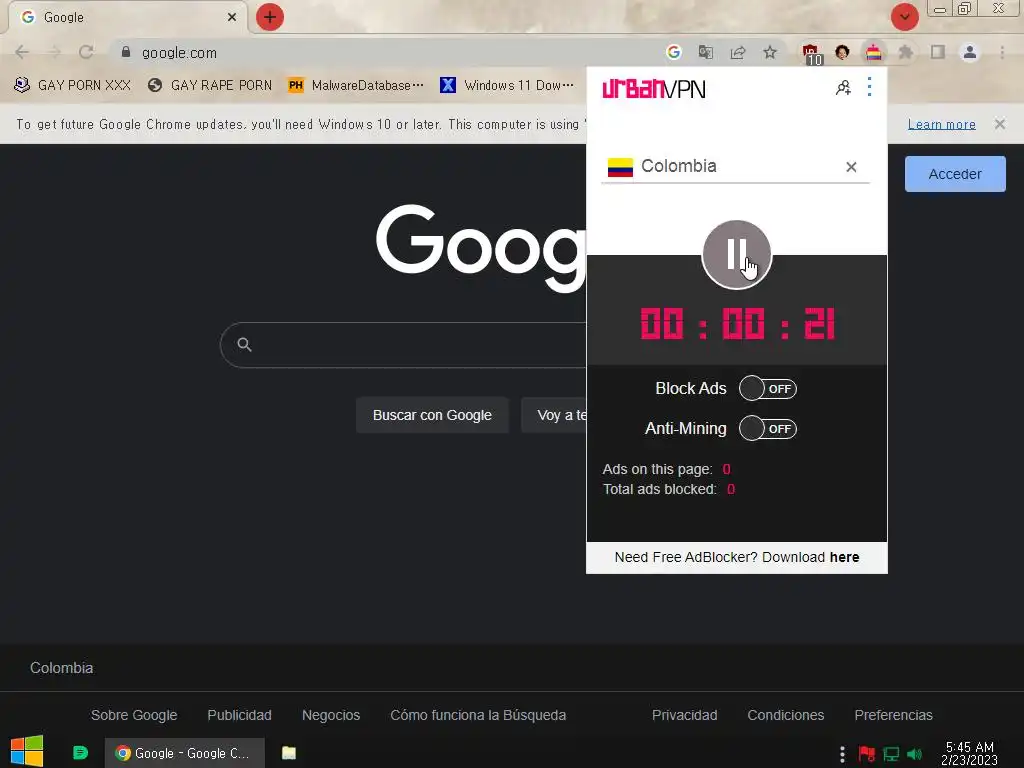Bookmark this page with the star icon
Image resolution: width=1024 pixels, height=768 pixels.
(x=770, y=52)
